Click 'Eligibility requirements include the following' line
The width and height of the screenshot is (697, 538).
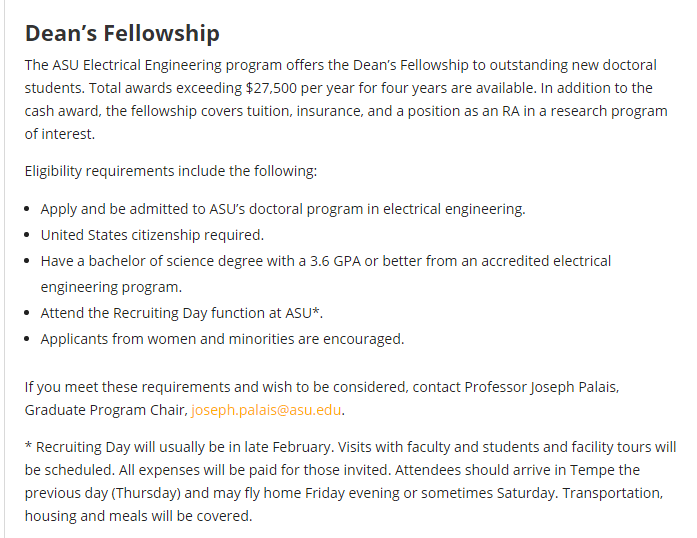click(170, 170)
